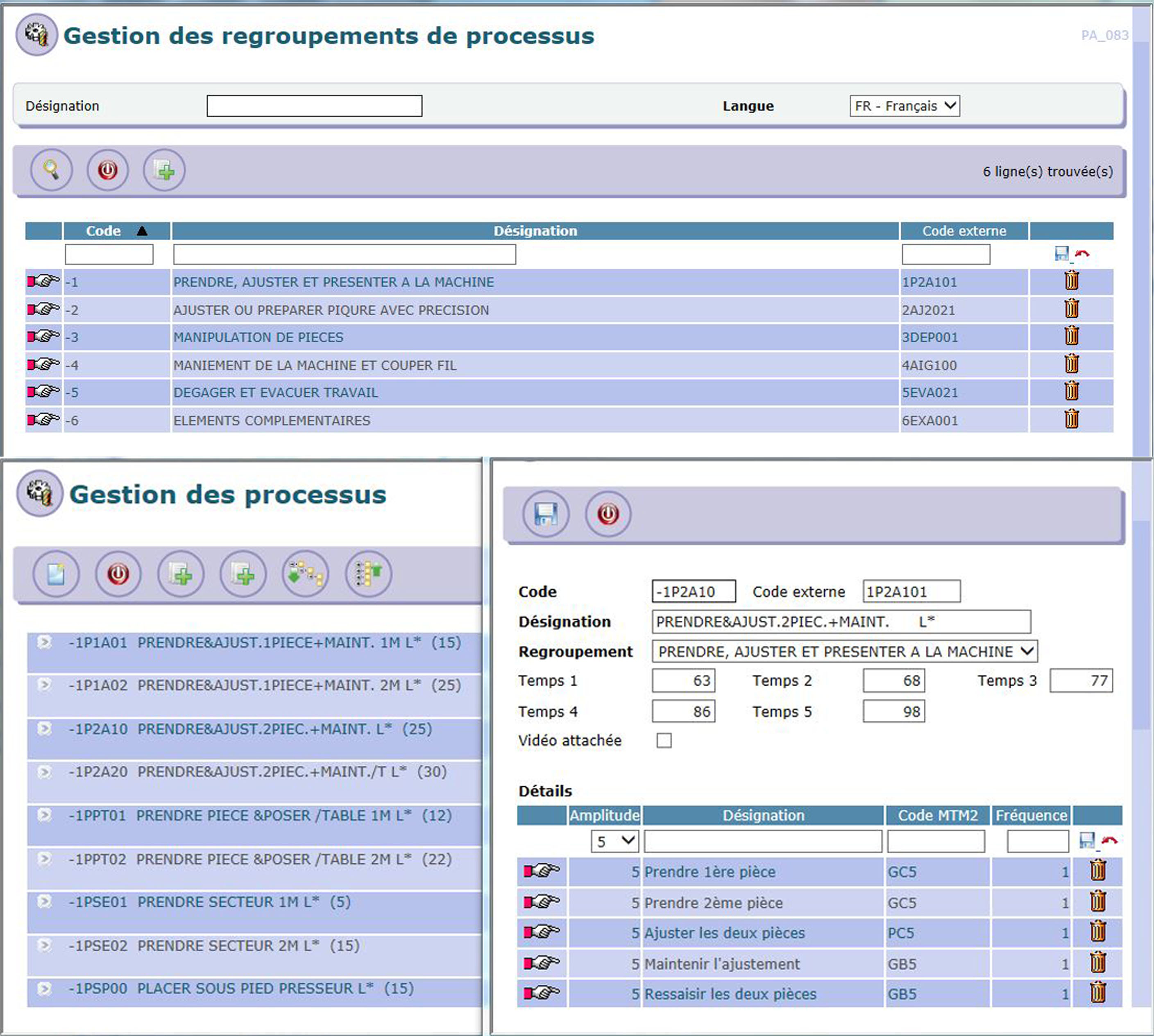Toggle the Vidéo attachée checkbox
This screenshot has height=1036, width=1154.
664,741
